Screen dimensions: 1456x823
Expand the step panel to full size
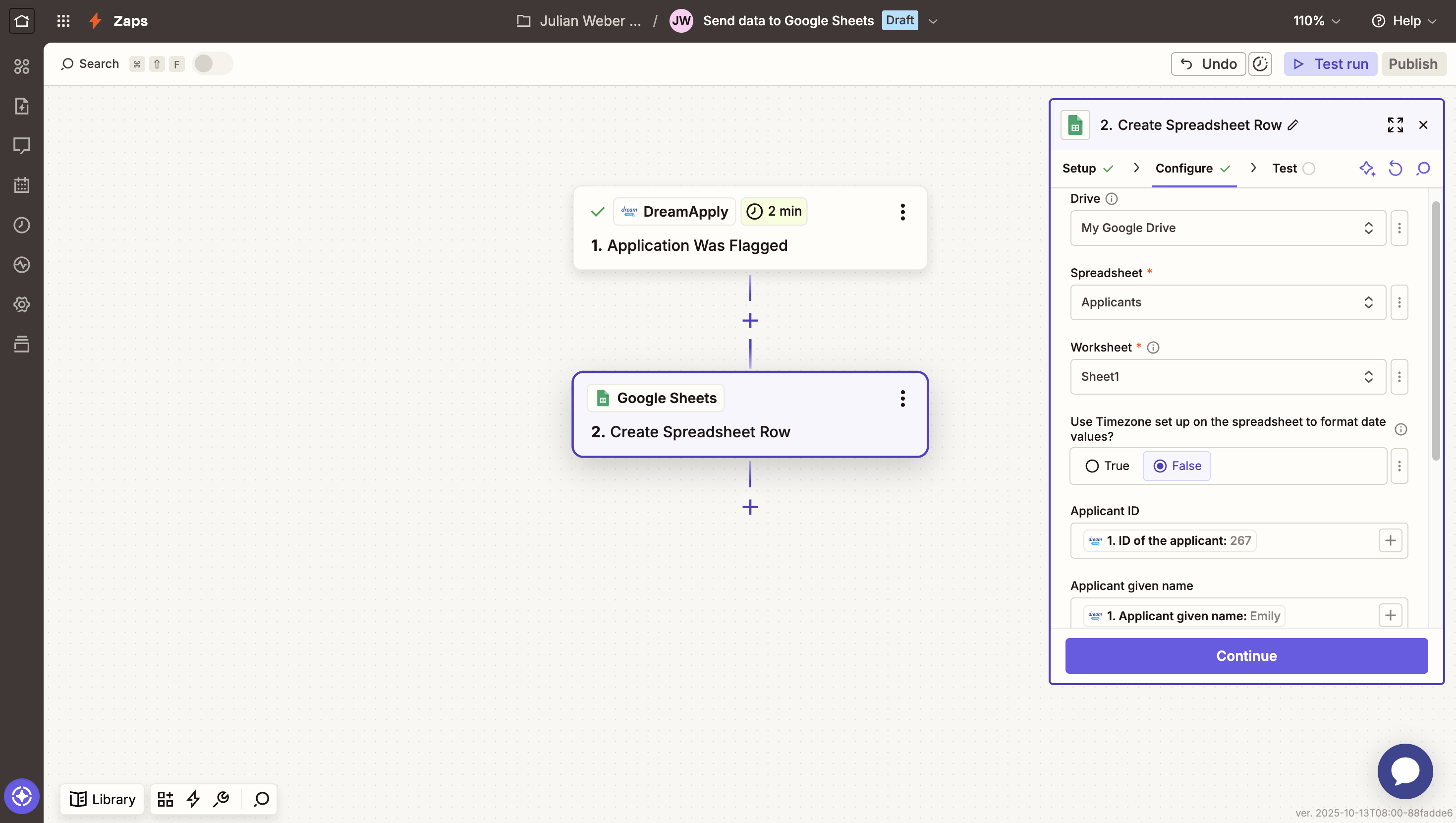click(x=1395, y=125)
